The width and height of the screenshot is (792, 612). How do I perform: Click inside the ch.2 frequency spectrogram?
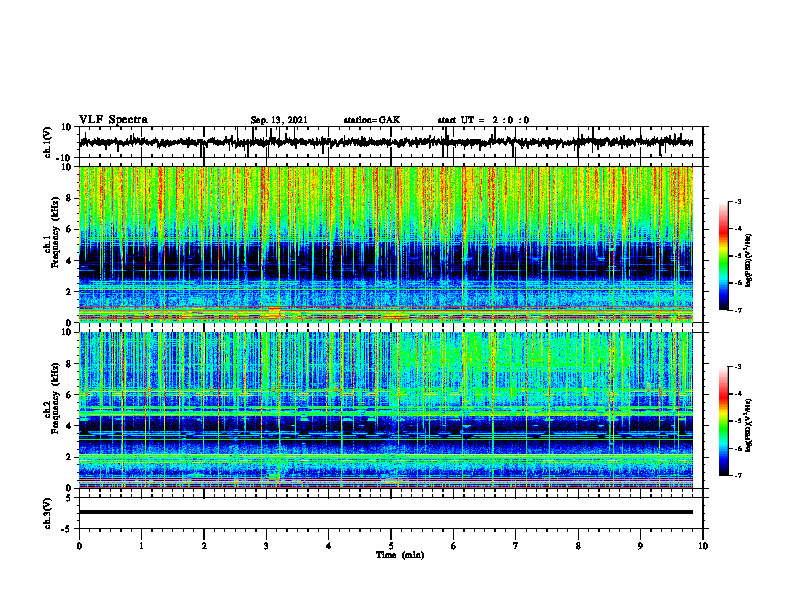point(385,410)
